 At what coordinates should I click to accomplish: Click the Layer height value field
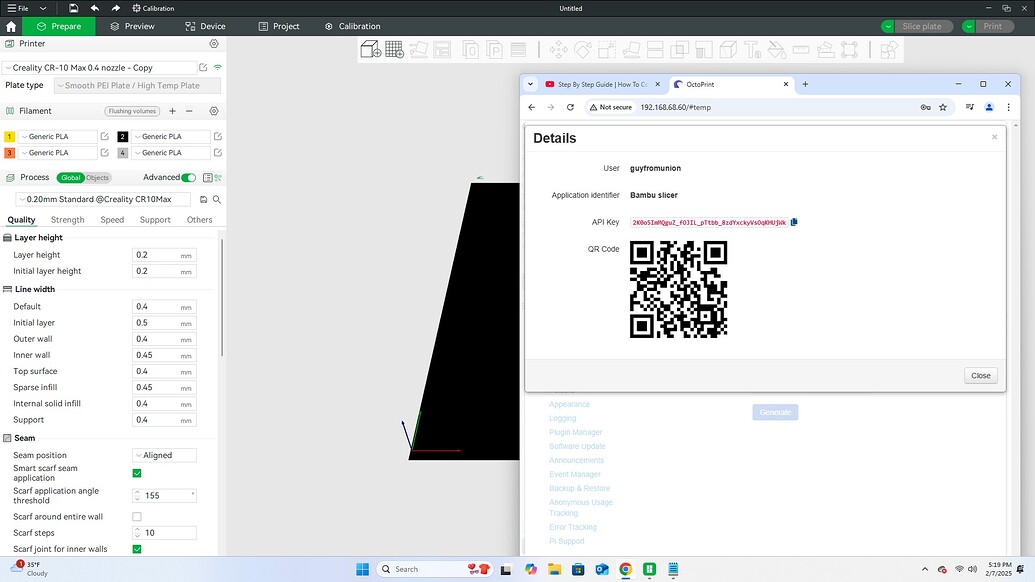click(163, 255)
